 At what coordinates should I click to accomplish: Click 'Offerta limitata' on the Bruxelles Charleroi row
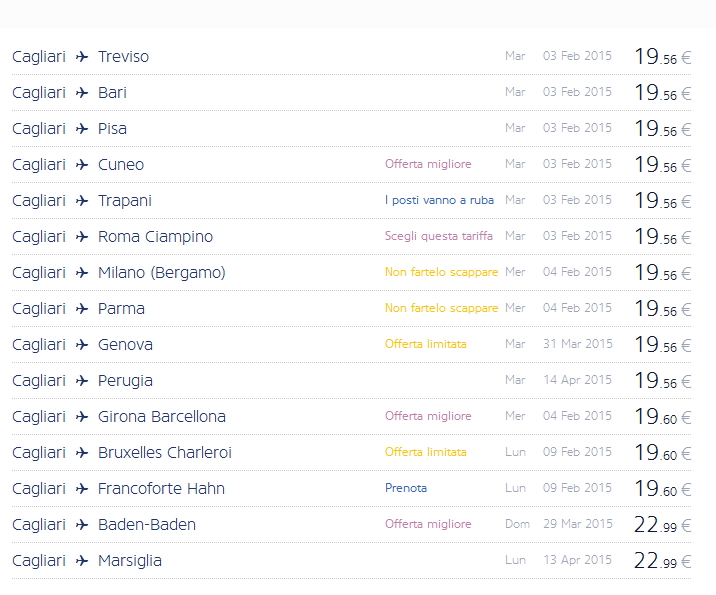[425, 453]
